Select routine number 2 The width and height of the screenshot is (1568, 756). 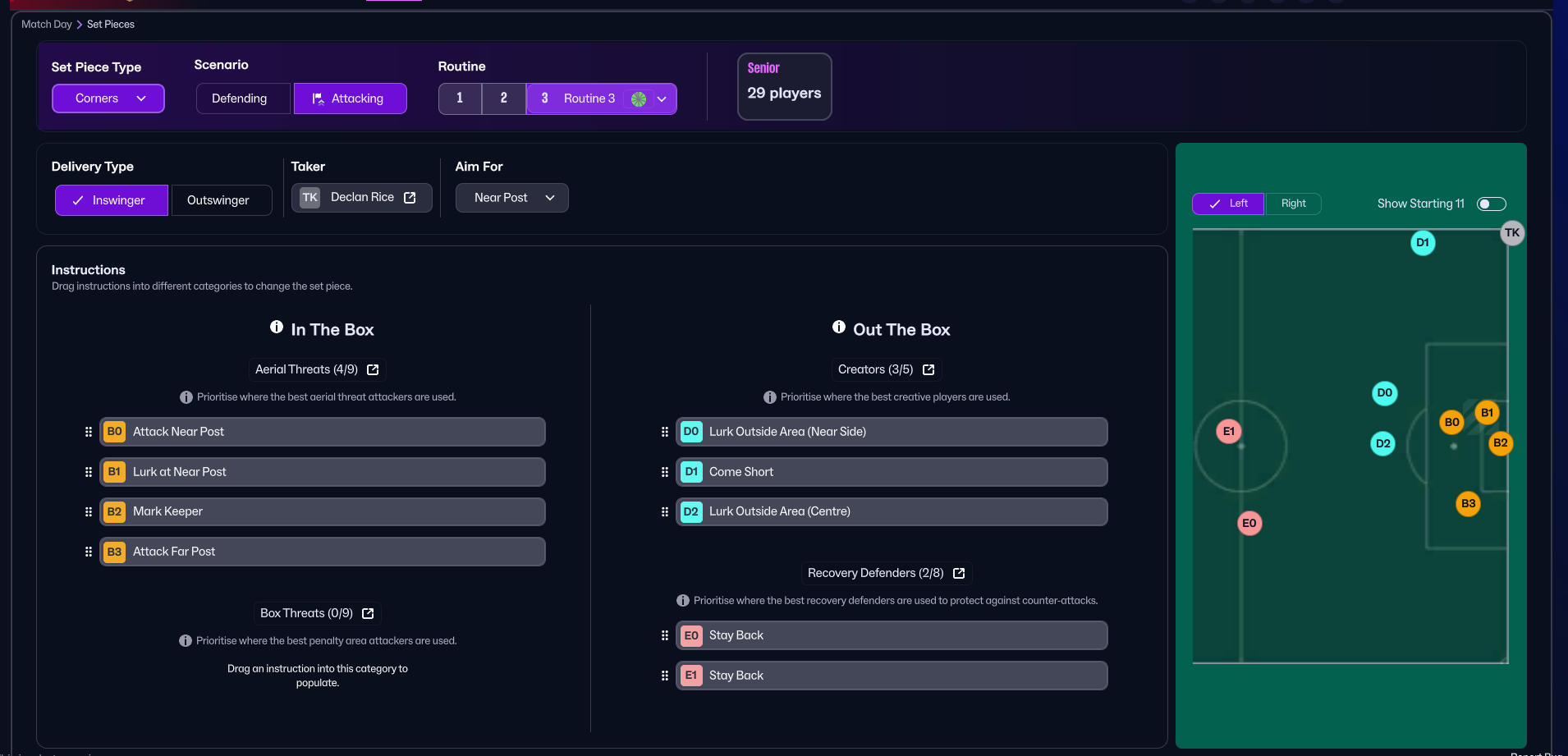click(503, 99)
